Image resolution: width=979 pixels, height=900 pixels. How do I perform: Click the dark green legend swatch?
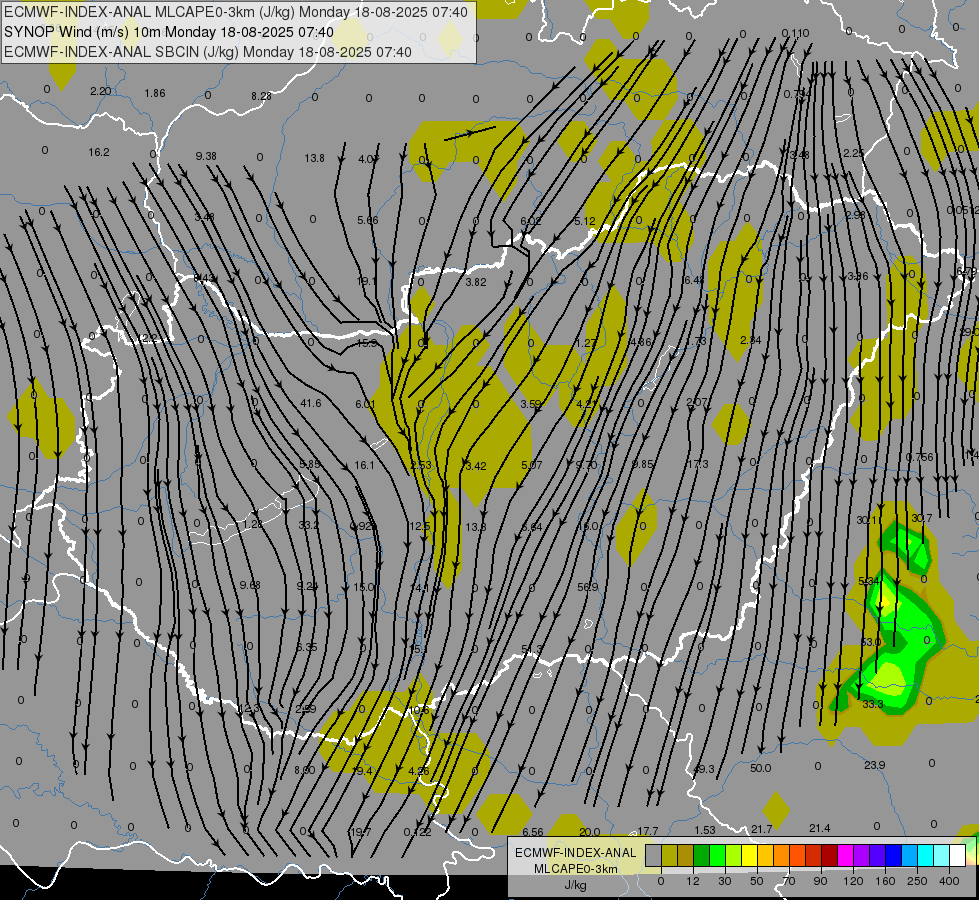702,855
